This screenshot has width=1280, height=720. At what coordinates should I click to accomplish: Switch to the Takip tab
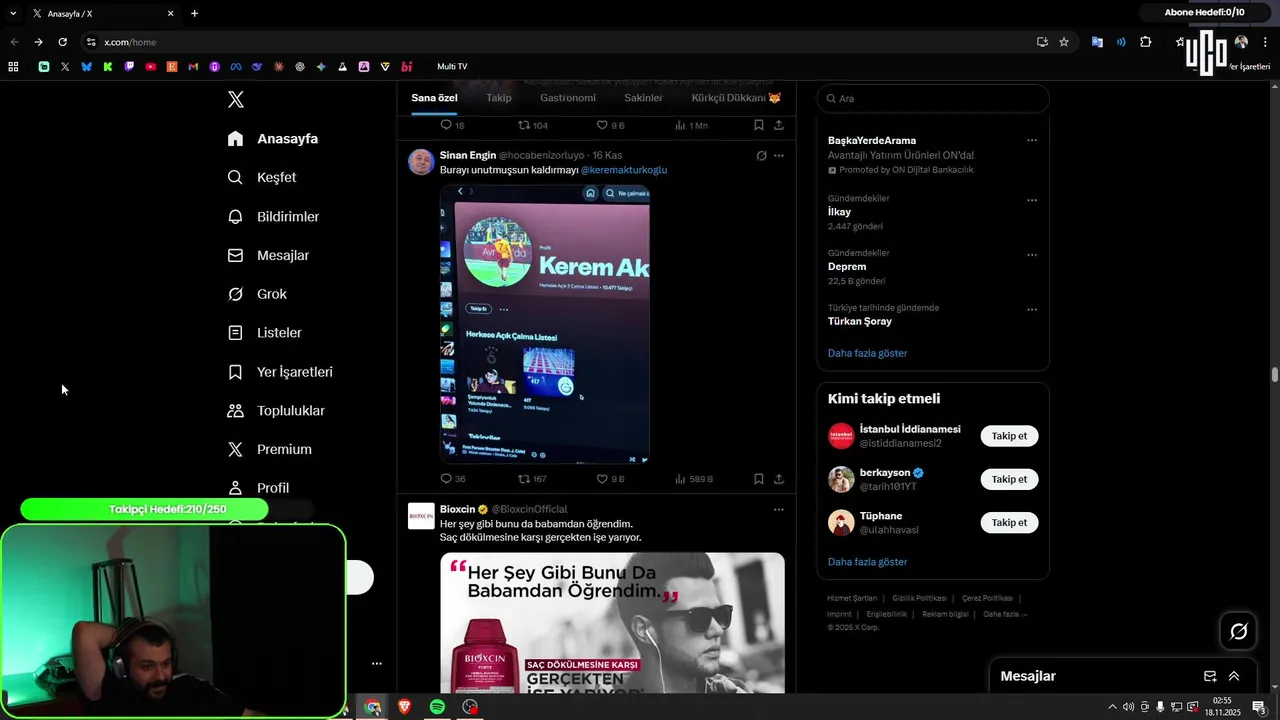point(498,98)
